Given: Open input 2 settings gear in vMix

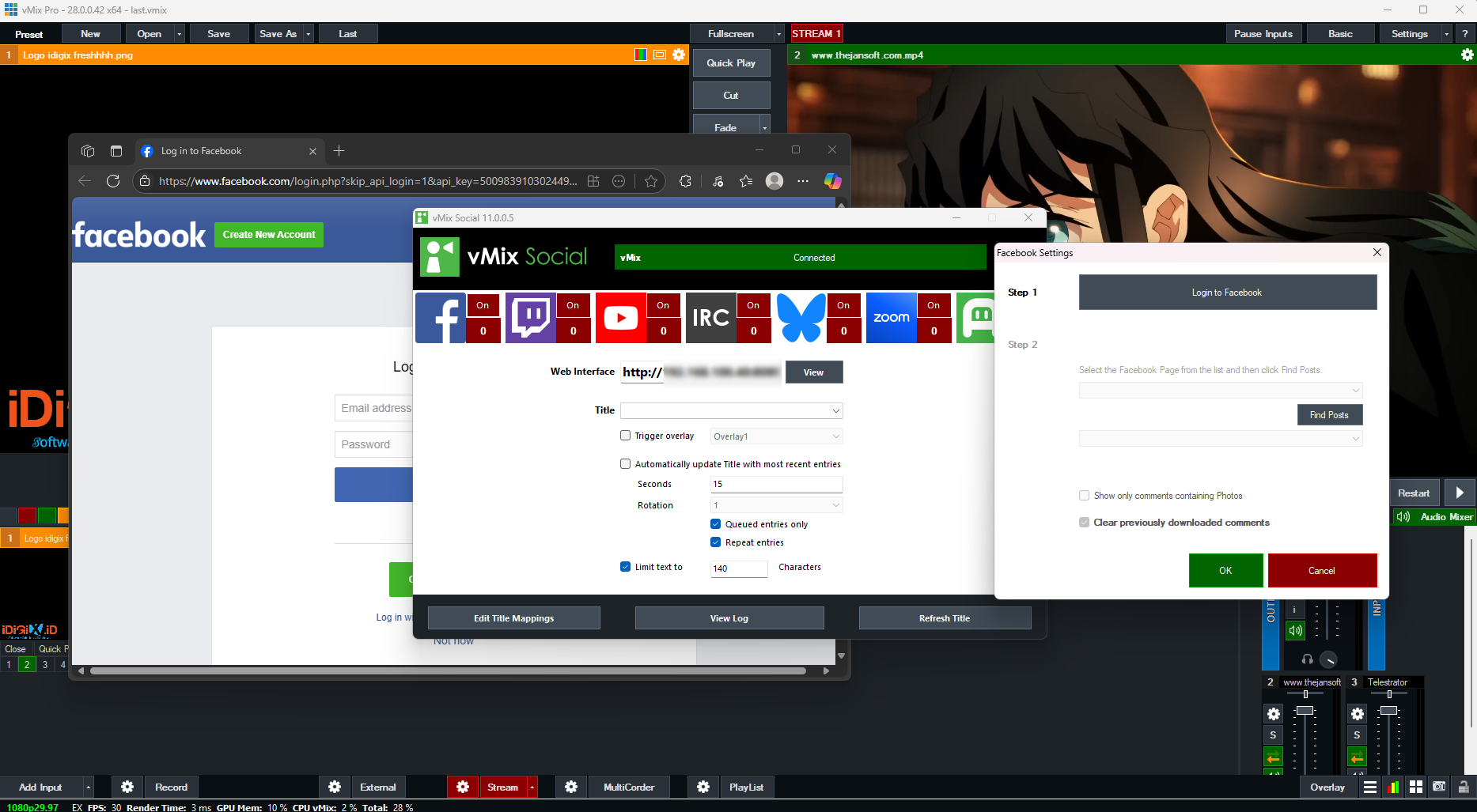Looking at the screenshot, I should point(1468,55).
